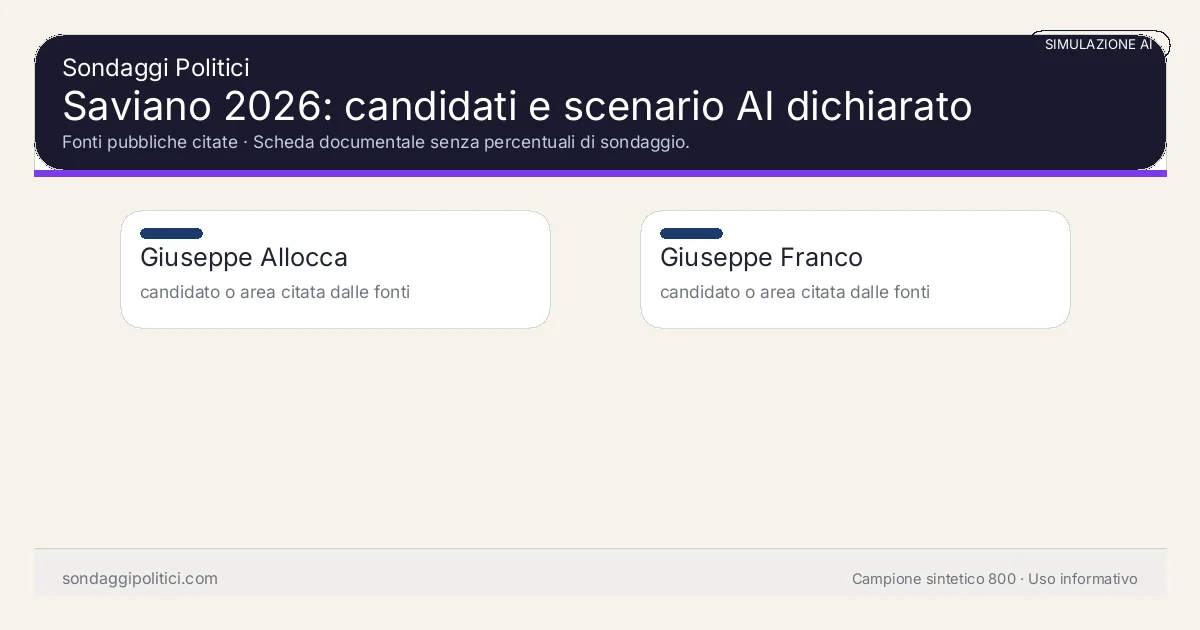
Task: Select the Giuseppe Allocca name
Action: click(x=244, y=258)
